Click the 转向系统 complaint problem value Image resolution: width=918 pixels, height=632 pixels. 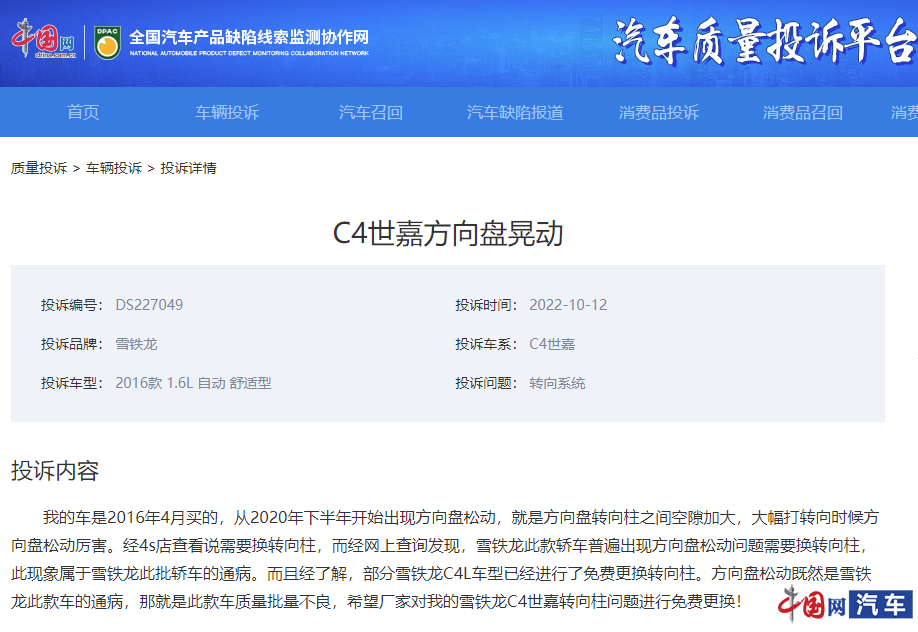click(x=557, y=383)
